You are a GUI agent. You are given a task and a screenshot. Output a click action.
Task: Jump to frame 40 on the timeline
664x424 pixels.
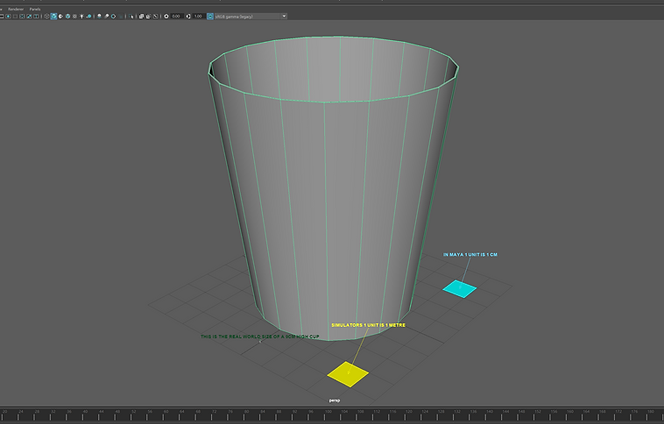coord(86,412)
